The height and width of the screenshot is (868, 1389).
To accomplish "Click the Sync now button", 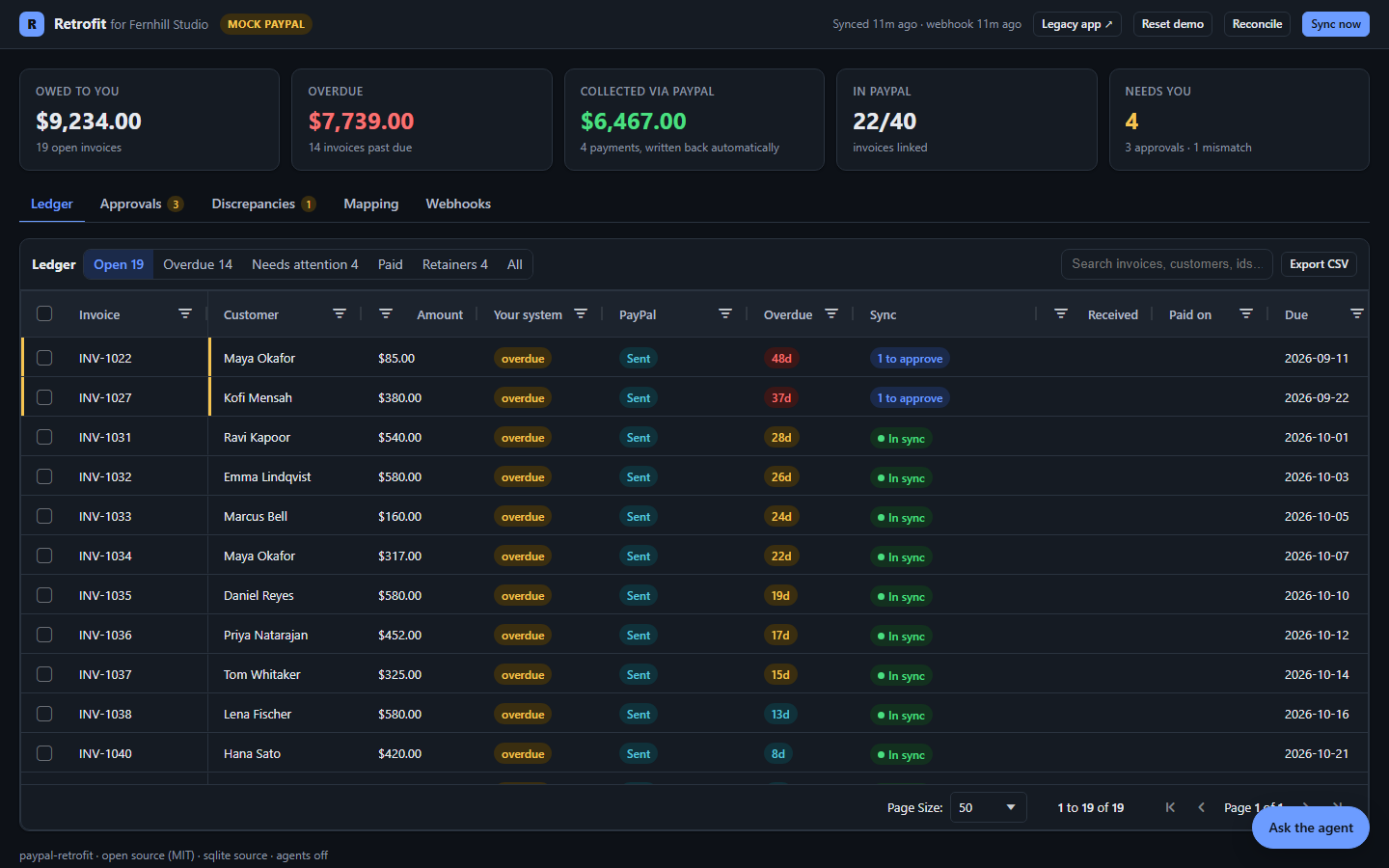I will (1336, 24).
